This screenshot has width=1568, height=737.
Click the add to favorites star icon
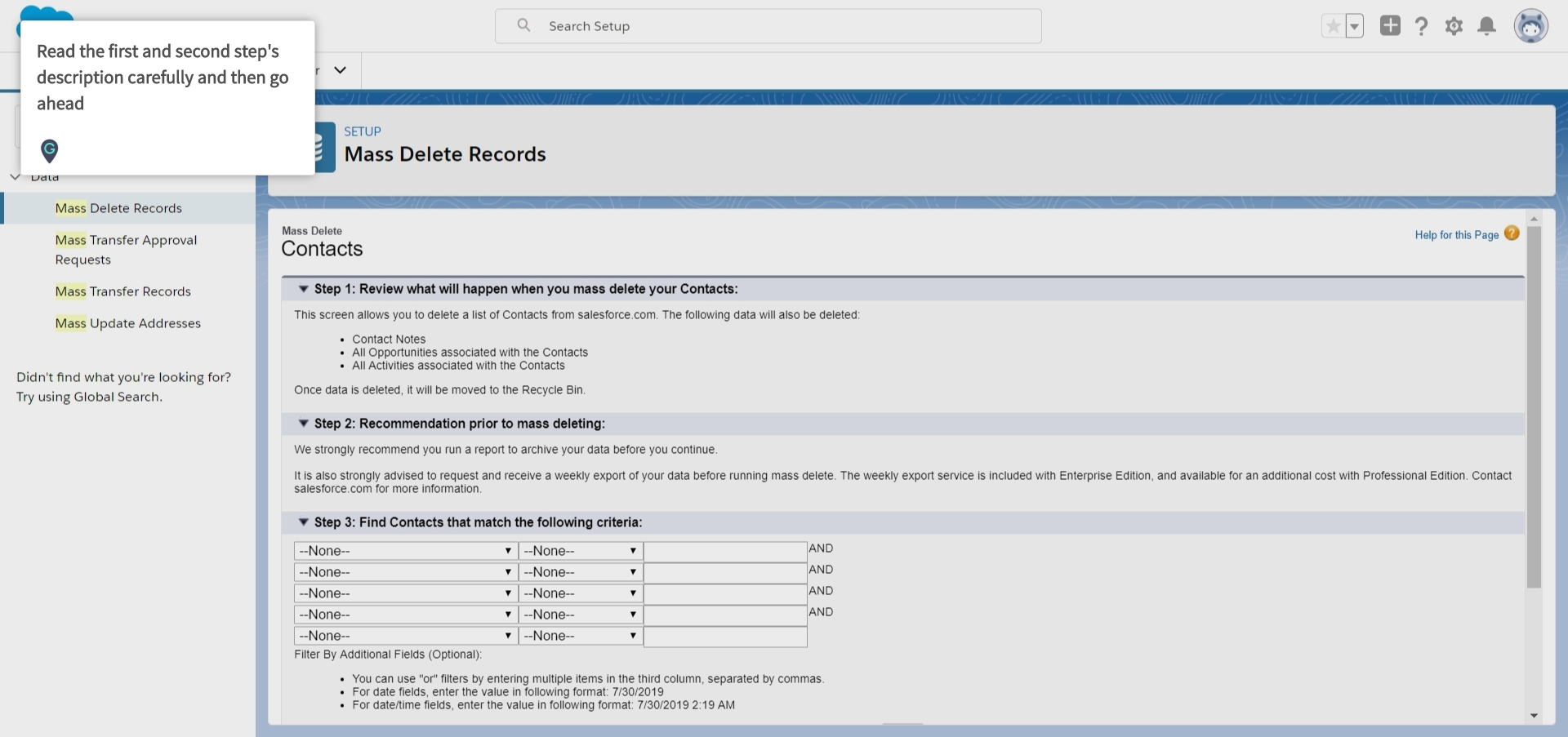(x=1333, y=25)
